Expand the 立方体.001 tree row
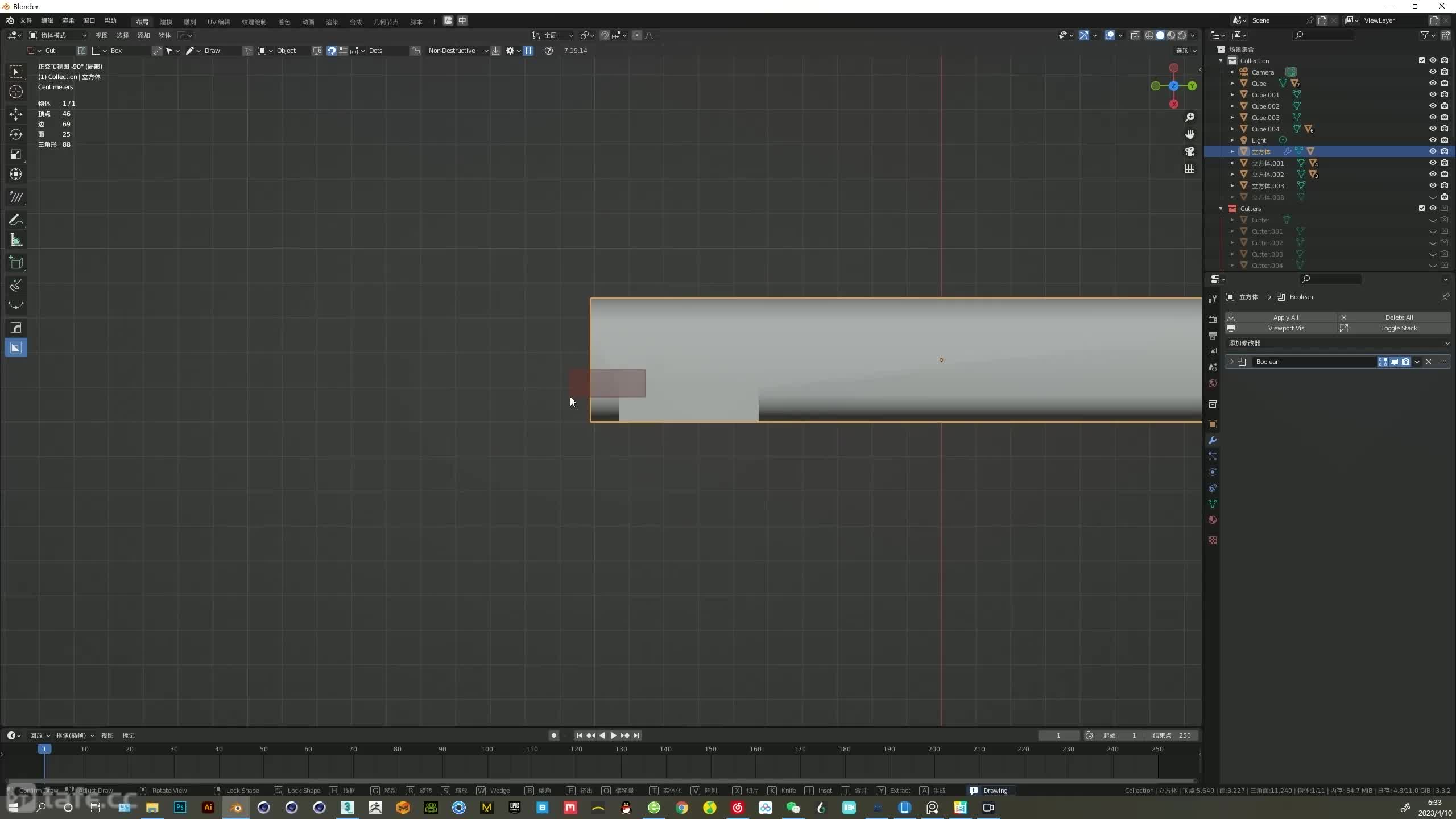Image resolution: width=1456 pixels, height=819 pixels. [x=1232, y=163]
